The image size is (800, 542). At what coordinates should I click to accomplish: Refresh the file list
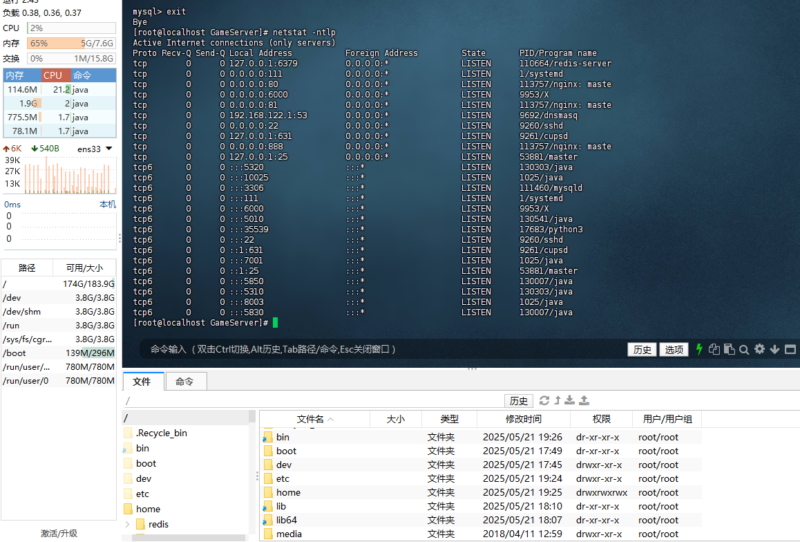pos(544,400)
